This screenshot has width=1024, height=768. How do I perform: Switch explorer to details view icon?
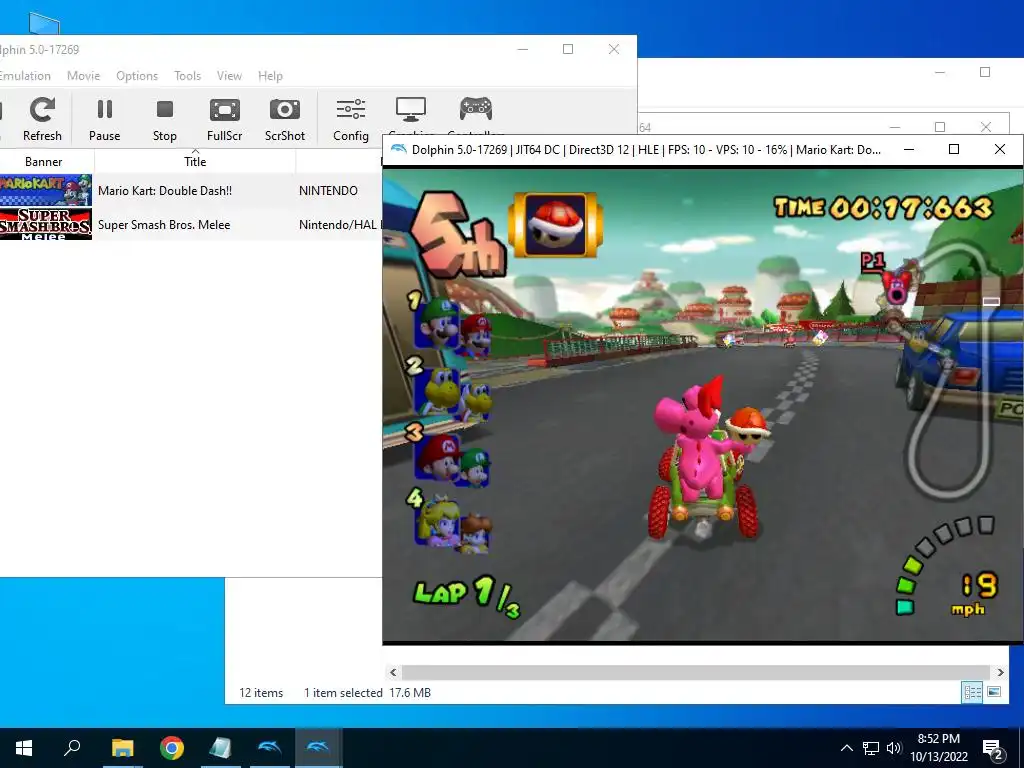click(x=972, y=692)
